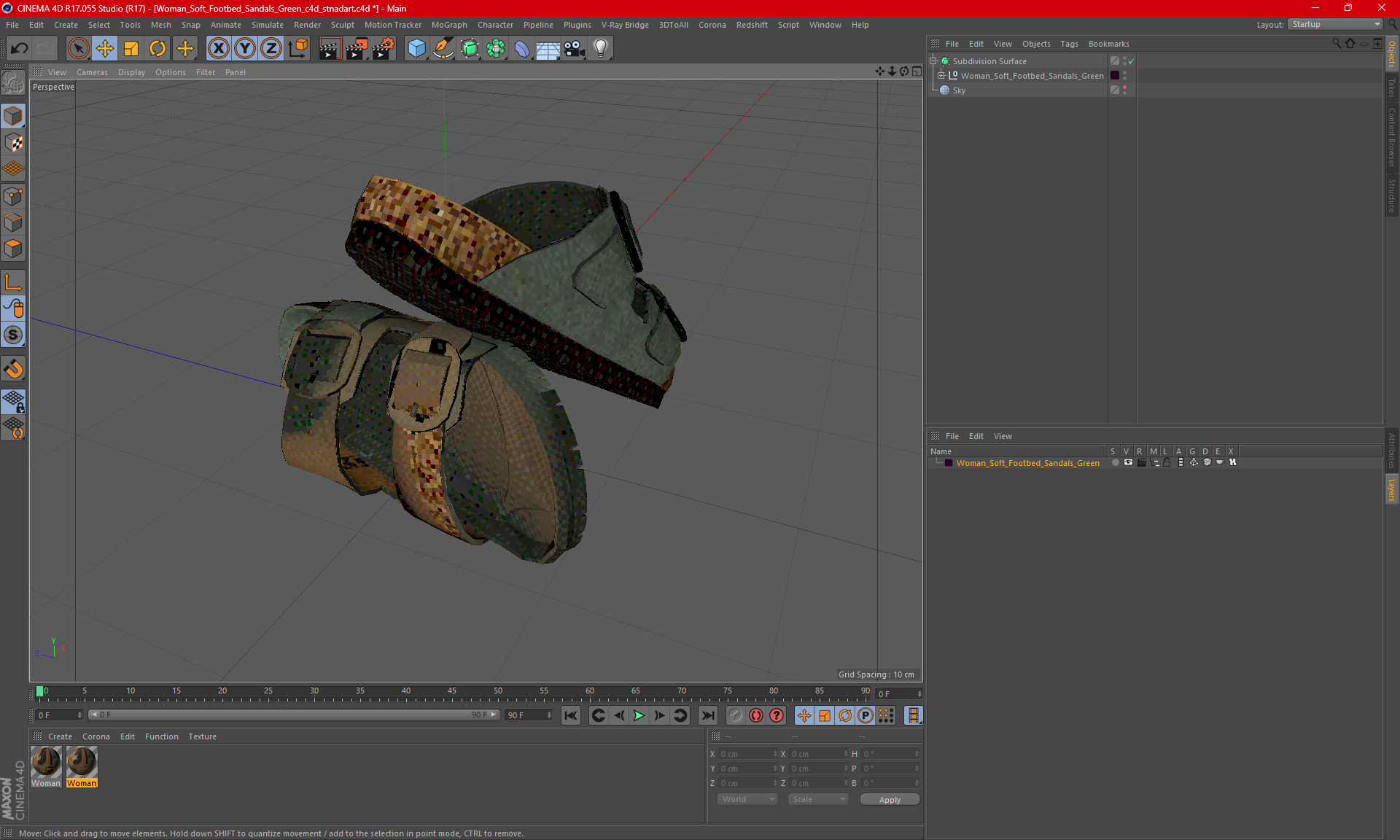The image size is (1400, 840).
Task: Click the layer color swatch in Layers
Action: click(949, 463)
